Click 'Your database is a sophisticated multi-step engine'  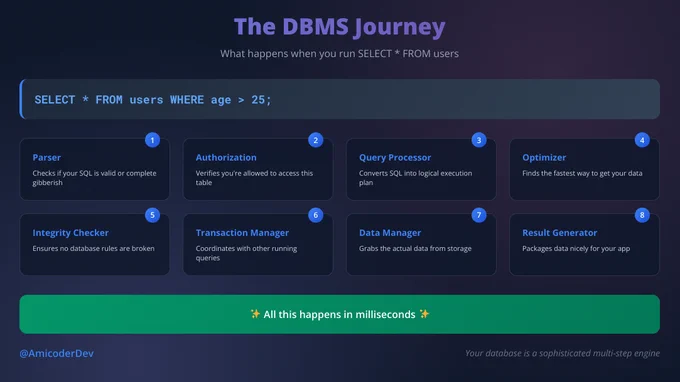(x=562, y=353)
